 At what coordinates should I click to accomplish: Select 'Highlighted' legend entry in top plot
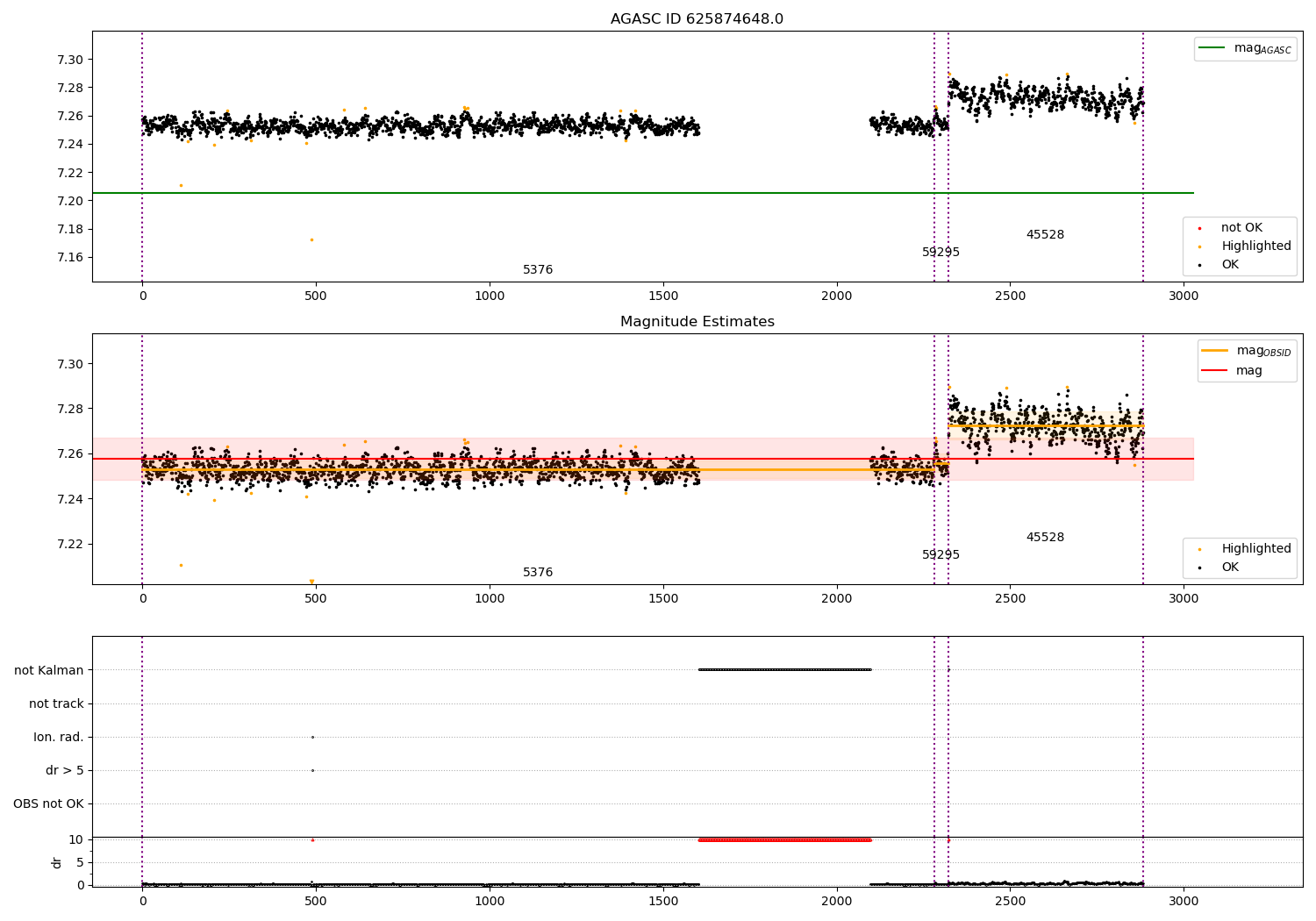(x=1245, y=246)
